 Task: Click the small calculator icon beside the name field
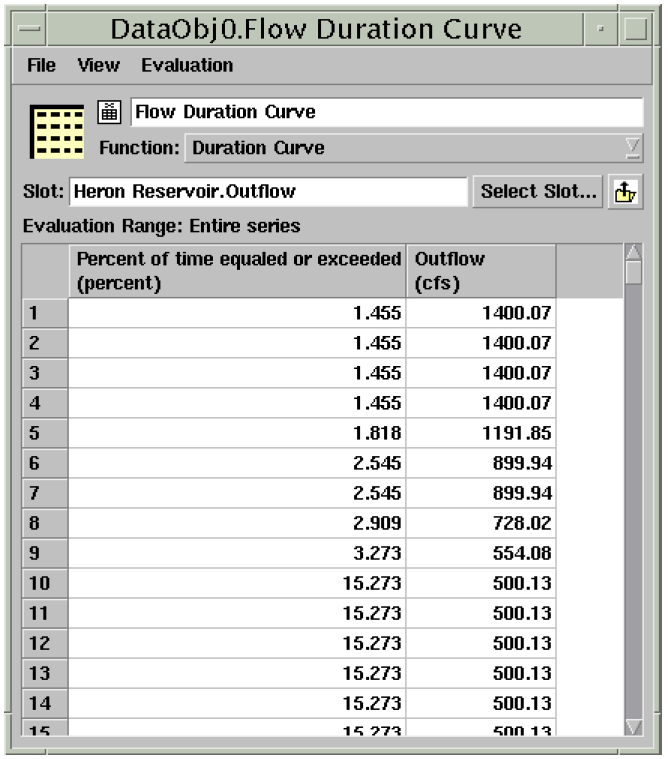tap(111, 112)
